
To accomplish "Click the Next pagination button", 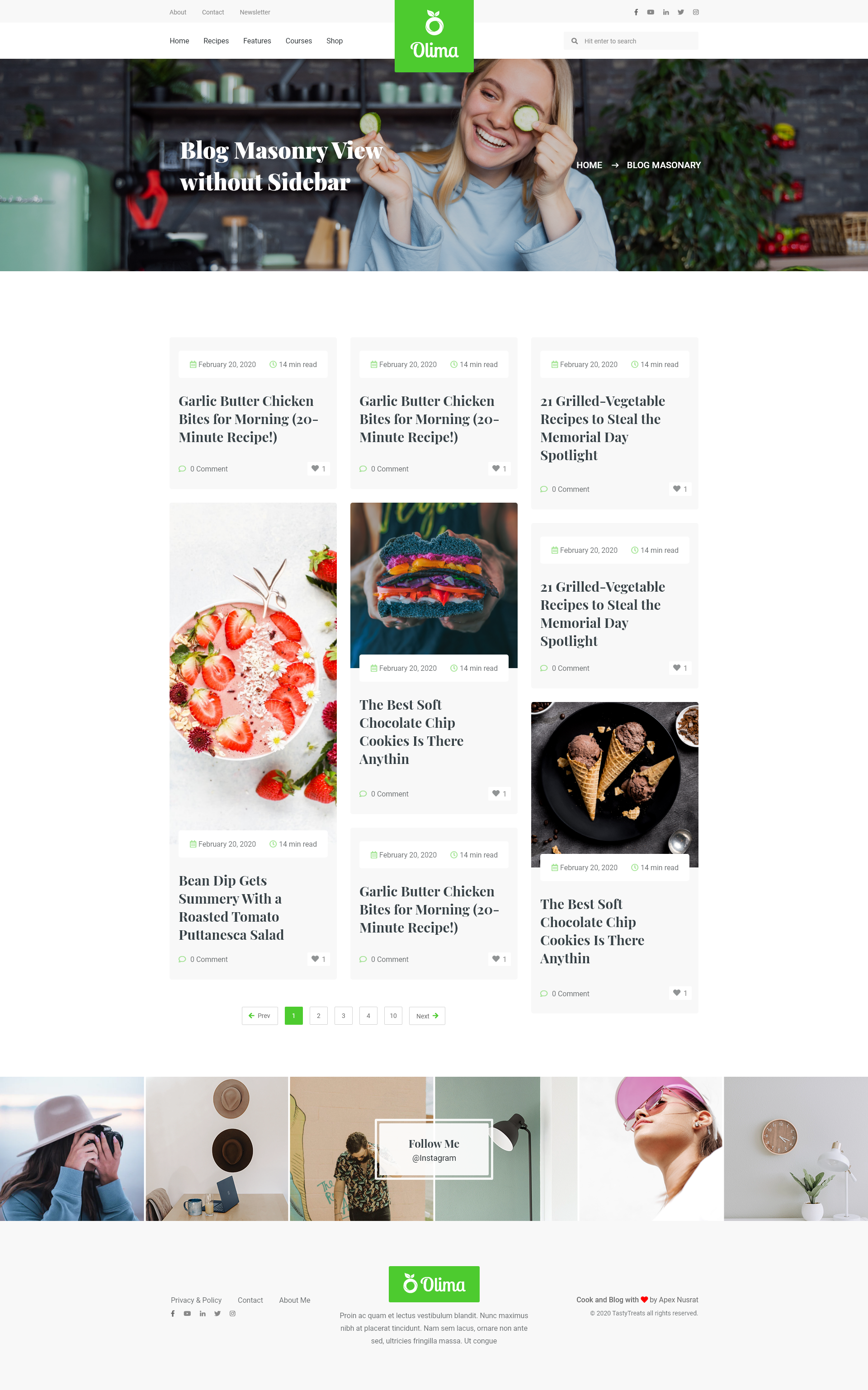I will point(427,1016).
